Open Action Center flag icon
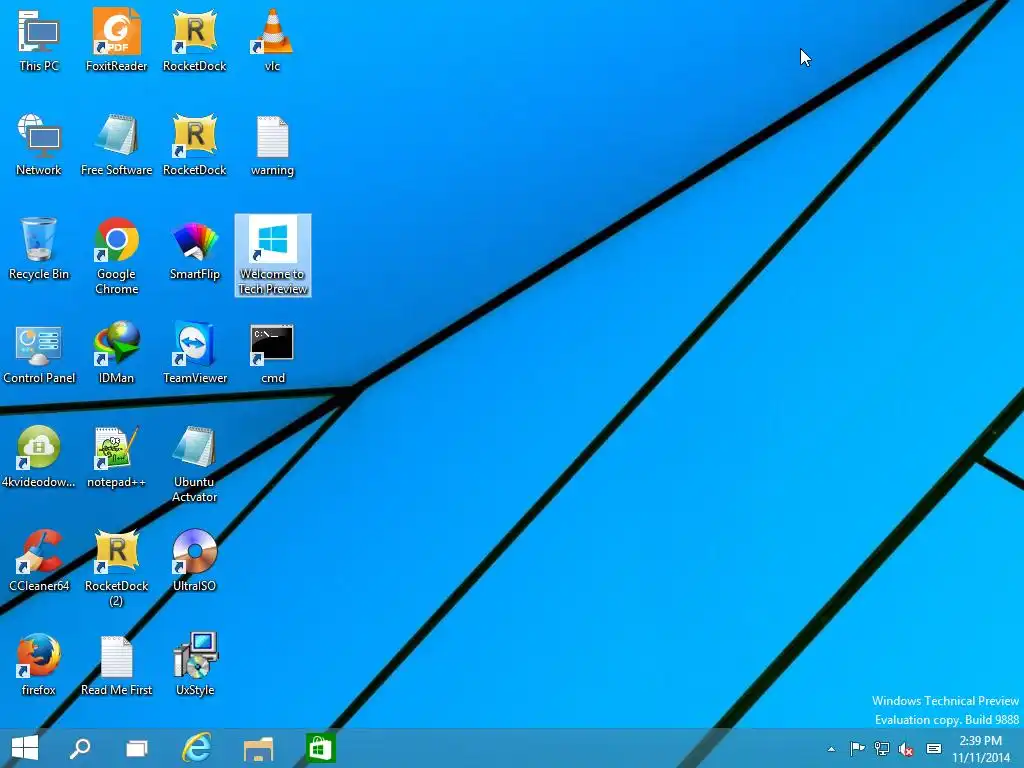1024x768 pixels. click(857, 749)
